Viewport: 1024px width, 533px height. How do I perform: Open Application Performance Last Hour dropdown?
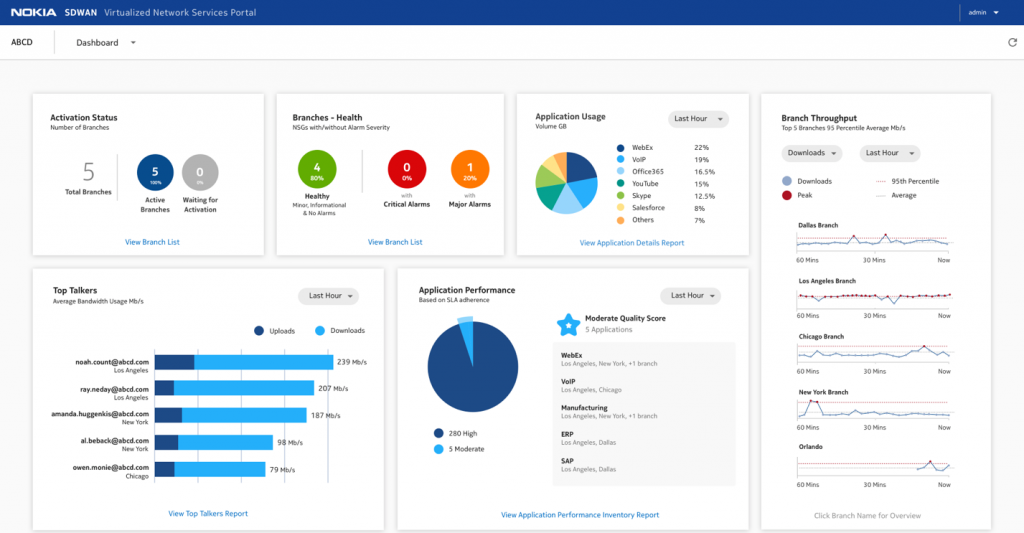click(x=690, y=296)
